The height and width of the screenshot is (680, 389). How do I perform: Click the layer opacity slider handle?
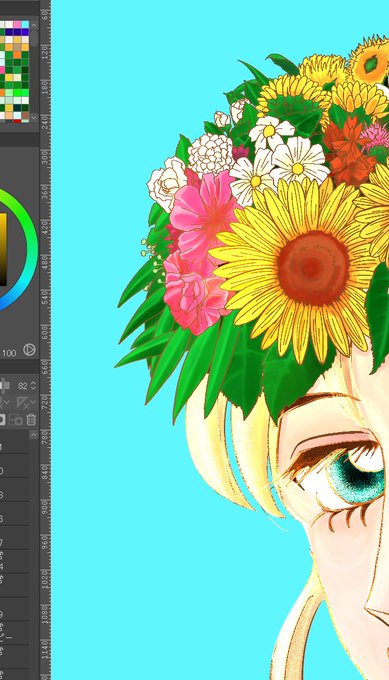point(3,386)
